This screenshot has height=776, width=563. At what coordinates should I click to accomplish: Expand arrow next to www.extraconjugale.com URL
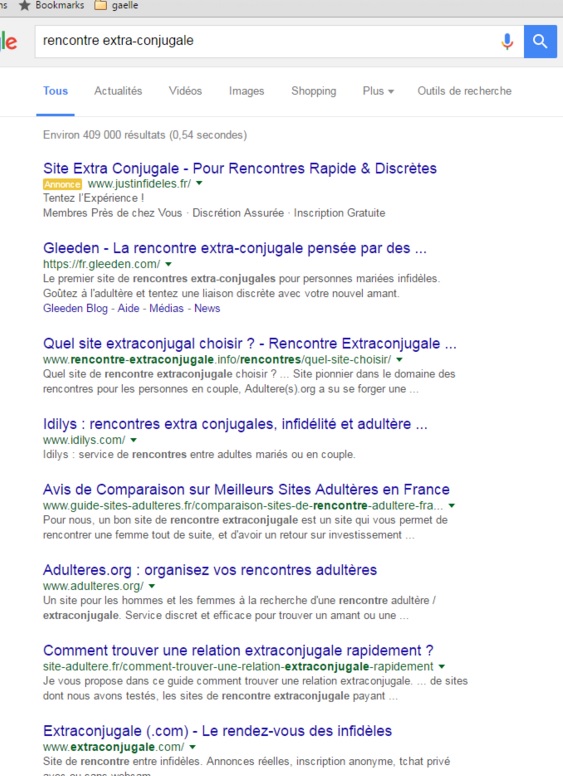coord(192,747)
